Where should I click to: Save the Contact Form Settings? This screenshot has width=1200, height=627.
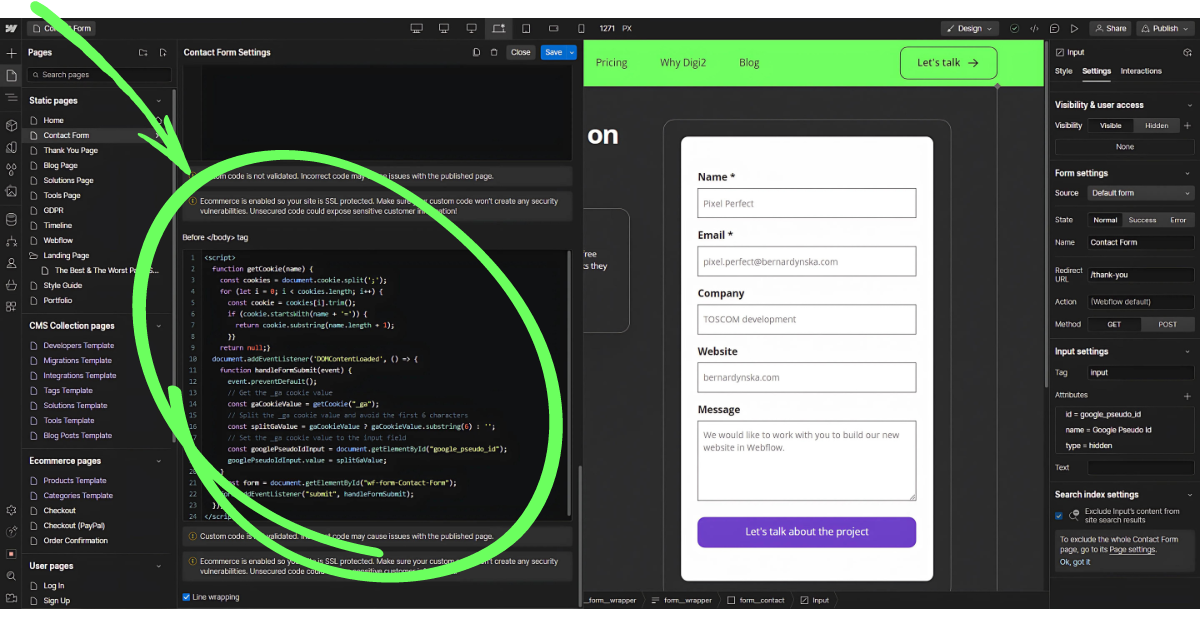point(553,52)
